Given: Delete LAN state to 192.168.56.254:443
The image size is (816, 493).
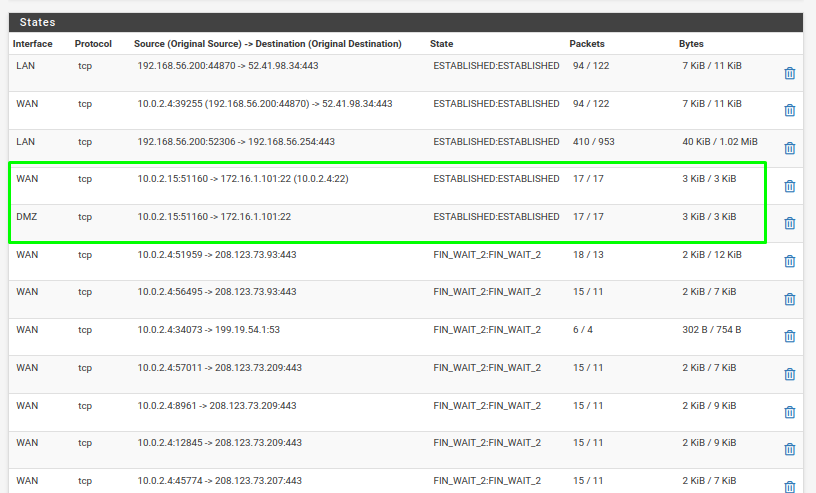Looking at the screenshot, I should click(789, 148).
